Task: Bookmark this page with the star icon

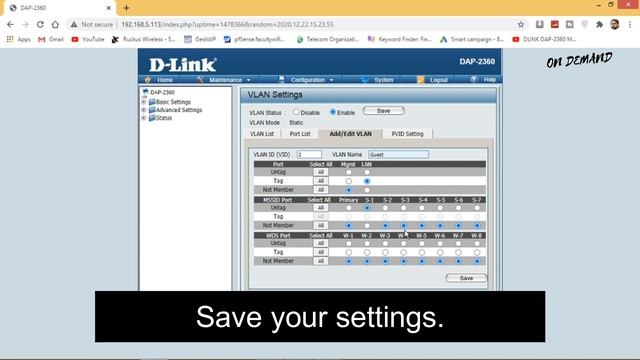Action: click(521, 24)
